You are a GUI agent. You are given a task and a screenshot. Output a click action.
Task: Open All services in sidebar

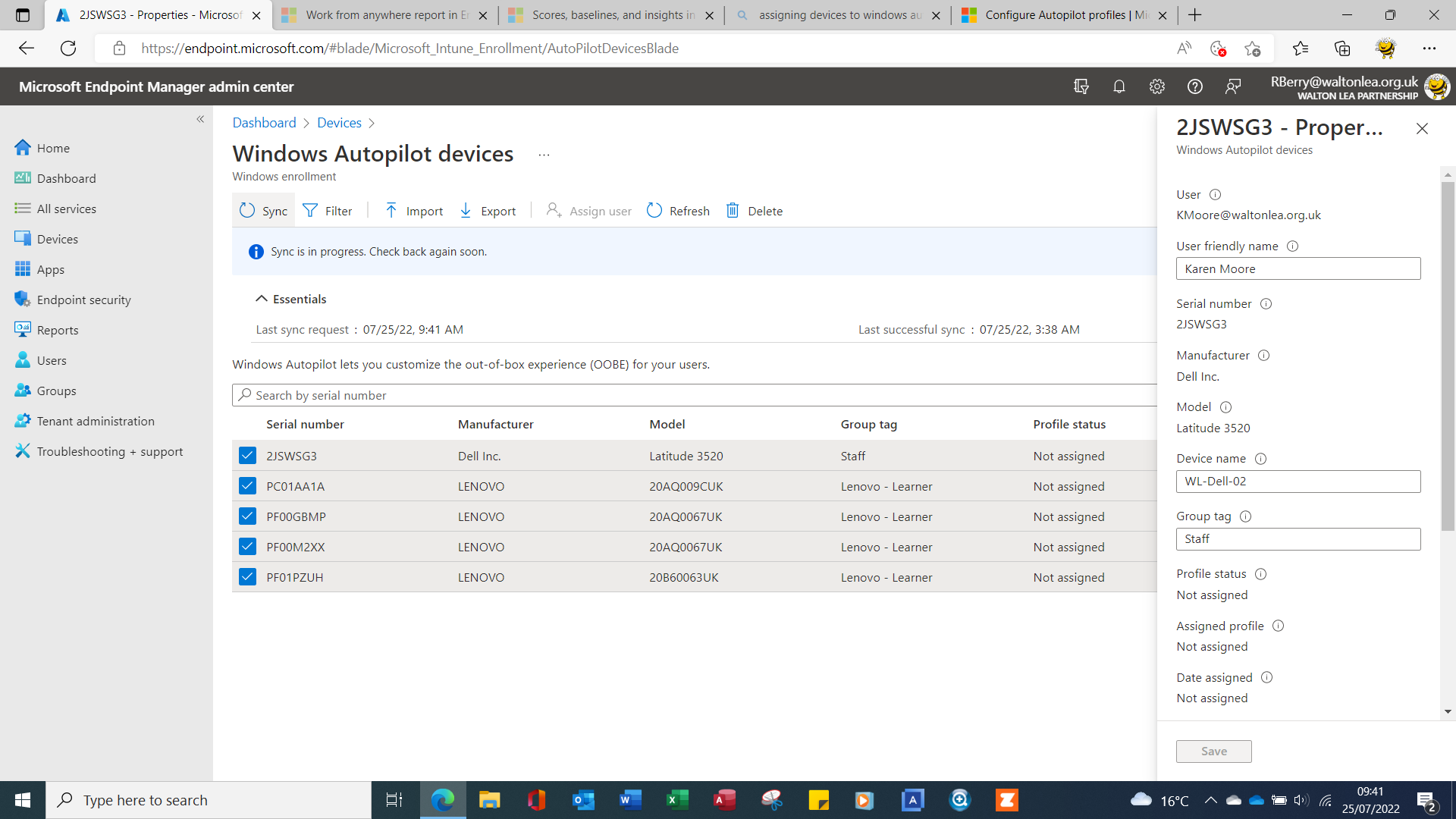pyautogui.click(x=66, y=209)
